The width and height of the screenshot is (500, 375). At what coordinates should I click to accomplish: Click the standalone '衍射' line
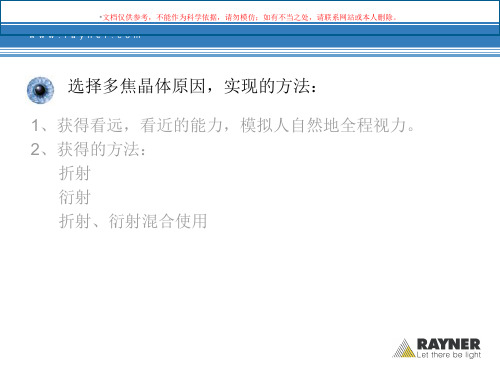point(75,197)
